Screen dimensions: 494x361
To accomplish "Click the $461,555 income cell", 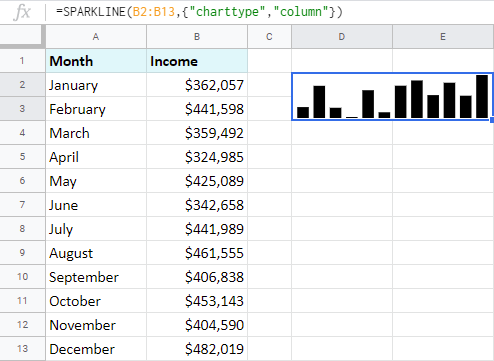I will click(x=197, y=253).
